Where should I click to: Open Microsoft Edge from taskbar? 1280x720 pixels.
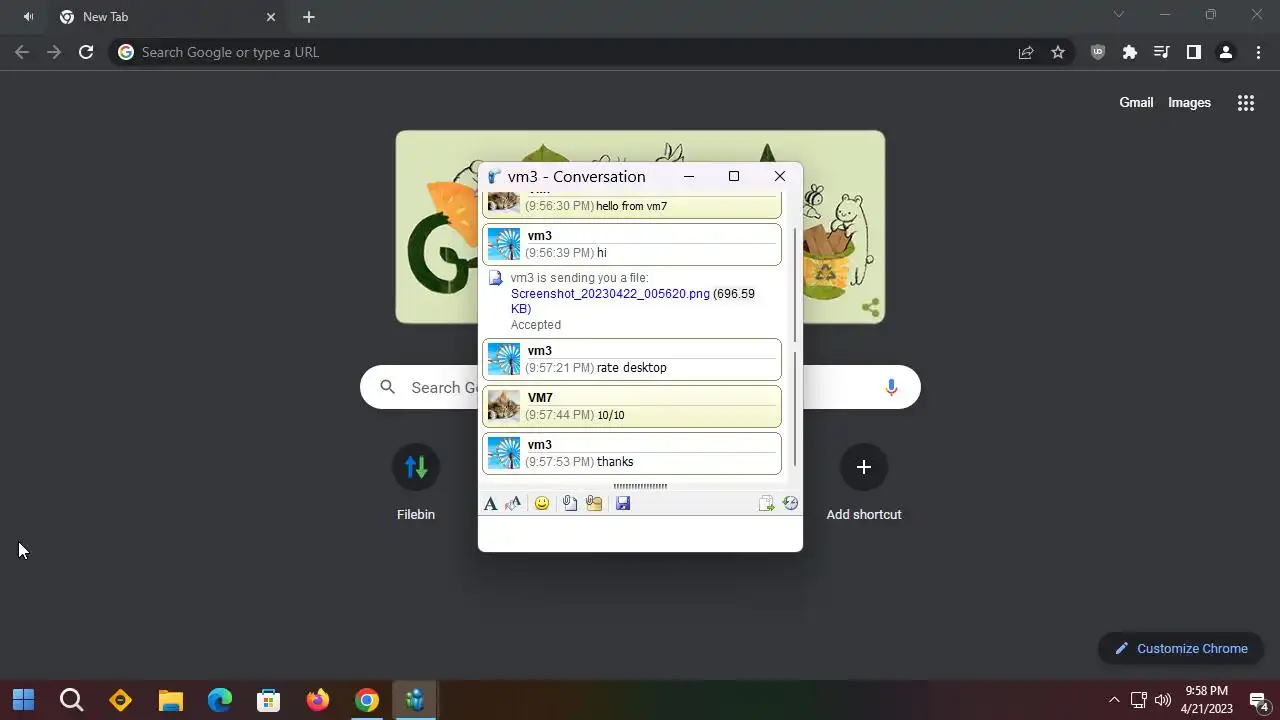[219, 700]
